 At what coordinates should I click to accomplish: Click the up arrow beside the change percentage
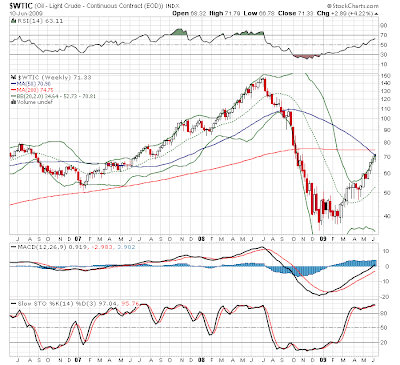point(377,14)
